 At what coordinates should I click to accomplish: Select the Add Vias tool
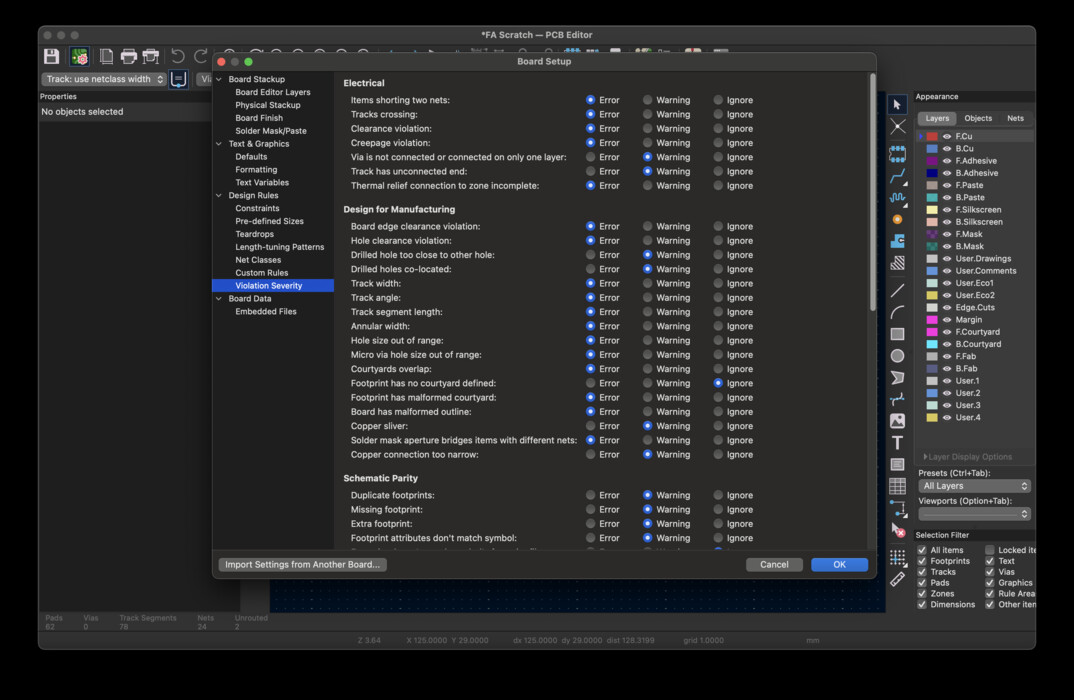[x=897, y=220]
